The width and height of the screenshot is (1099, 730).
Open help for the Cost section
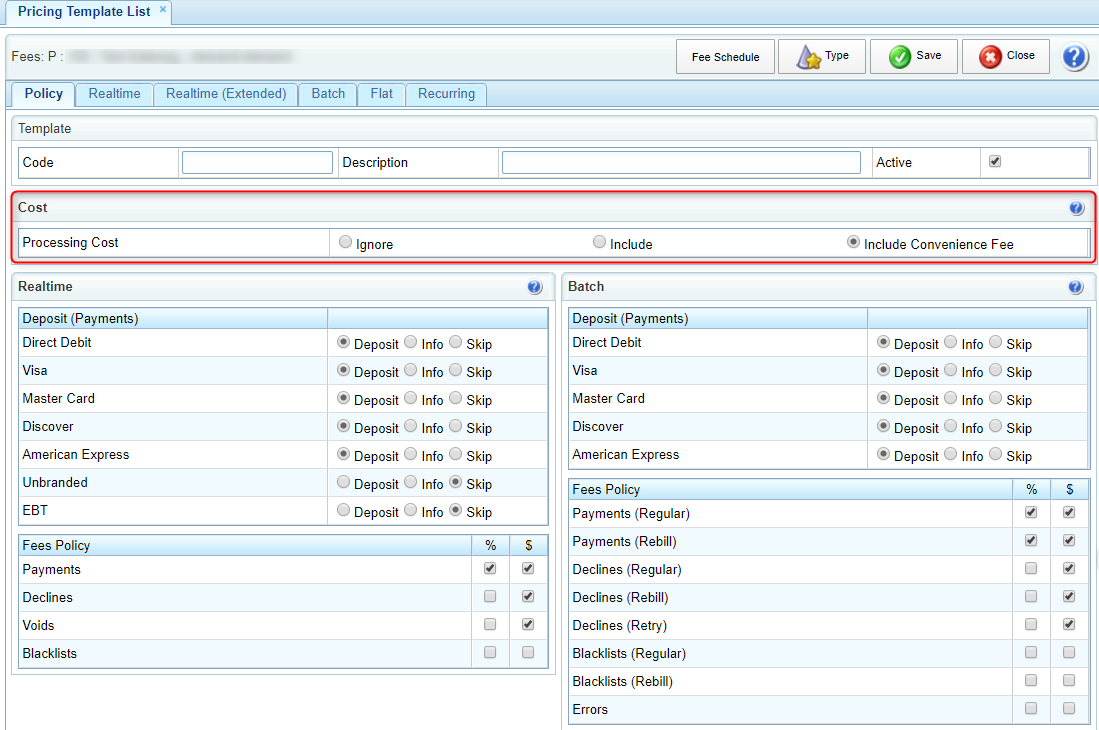coord(1077,208)
